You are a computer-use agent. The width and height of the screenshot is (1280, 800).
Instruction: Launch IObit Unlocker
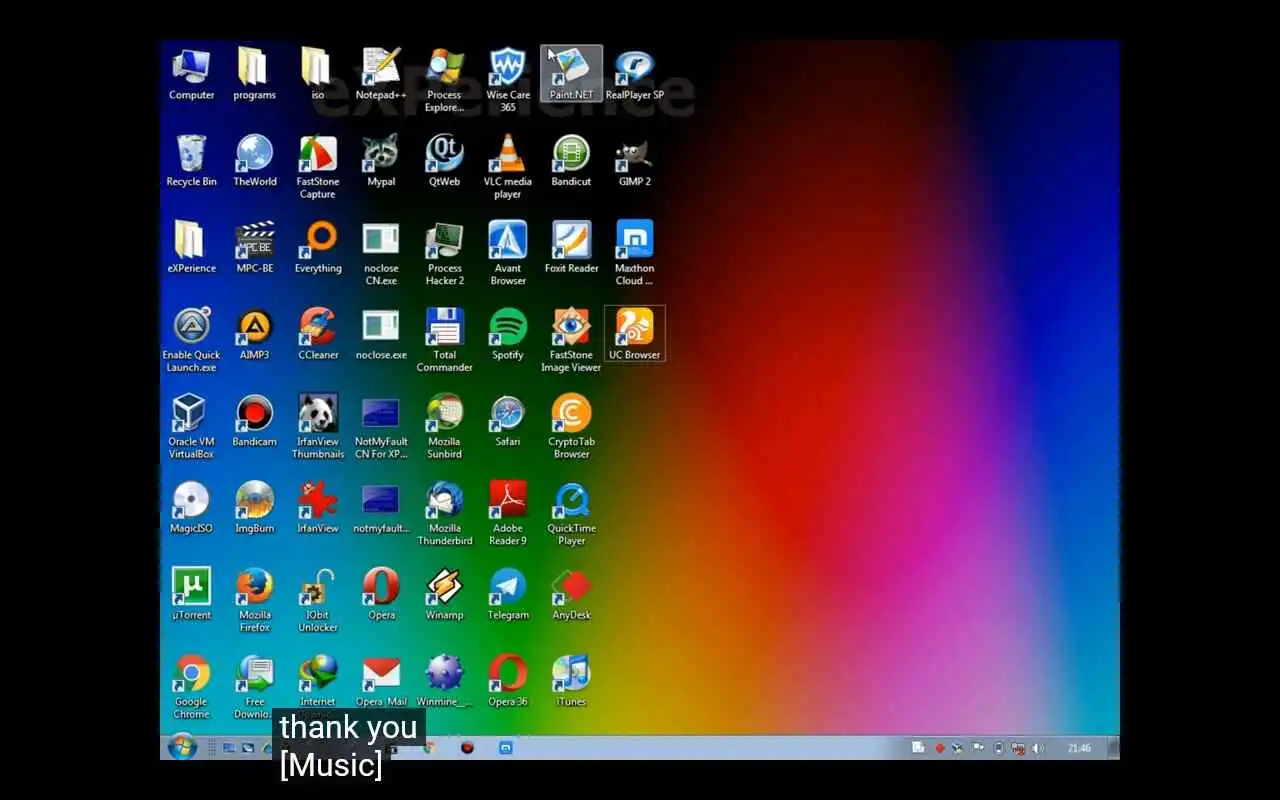tap(317, 601)
